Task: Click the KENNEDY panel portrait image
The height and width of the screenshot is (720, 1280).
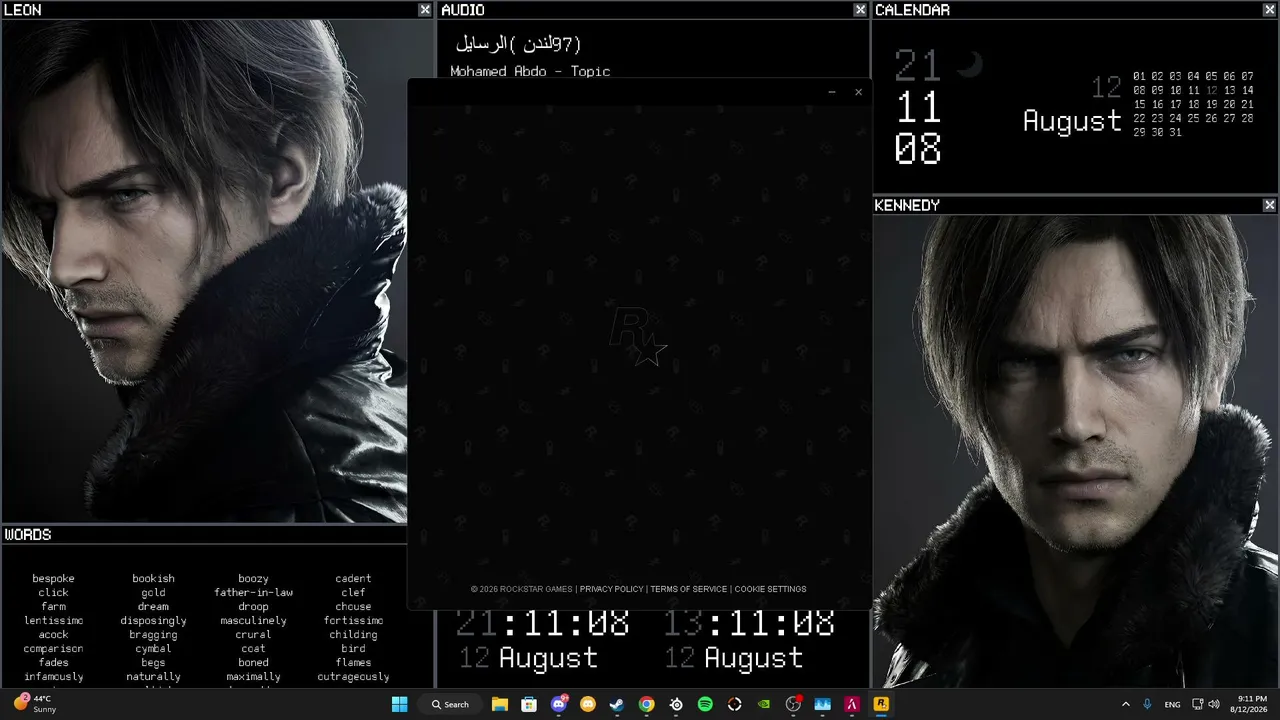Action: point(1076,451)
